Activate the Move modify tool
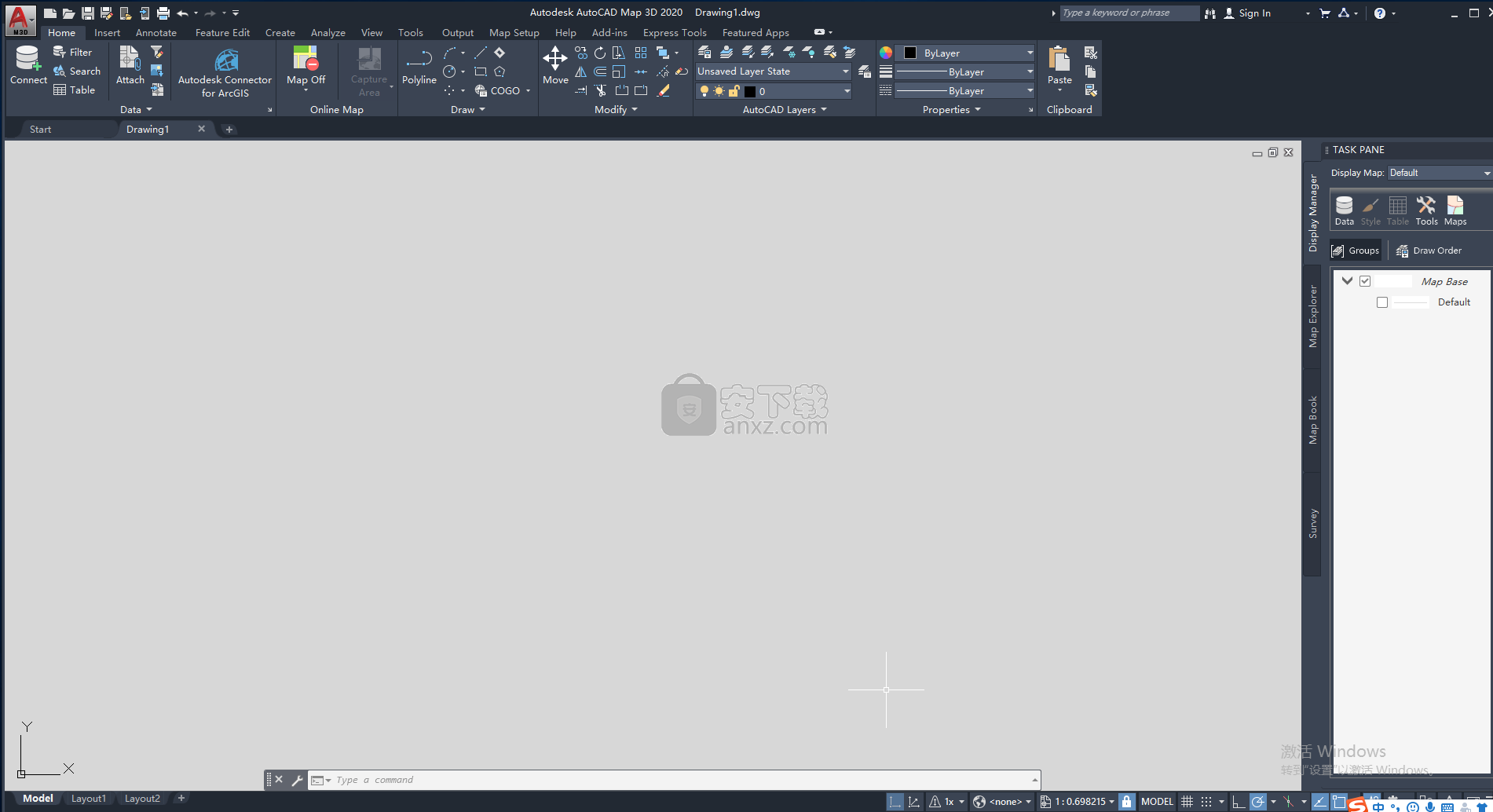 coord(555,65)
